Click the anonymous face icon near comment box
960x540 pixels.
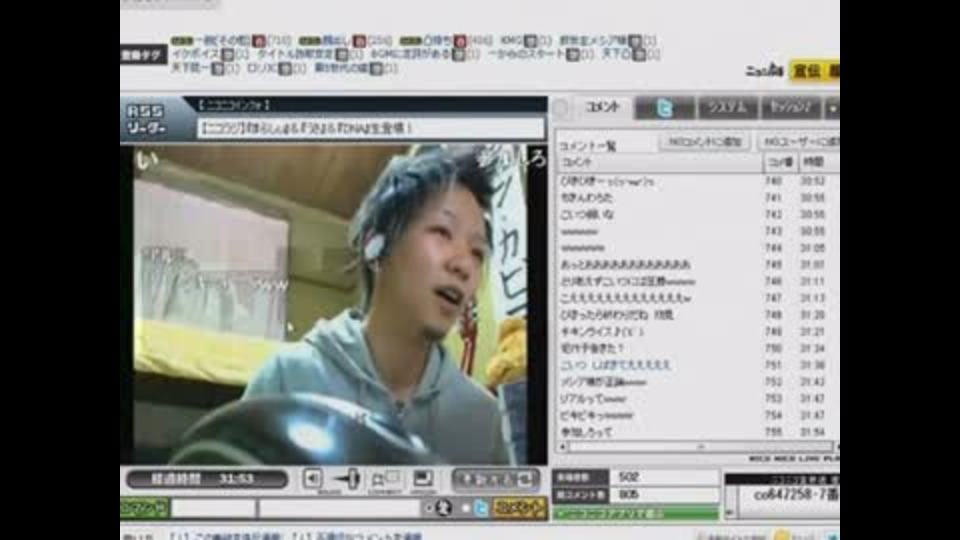[444, 508]
